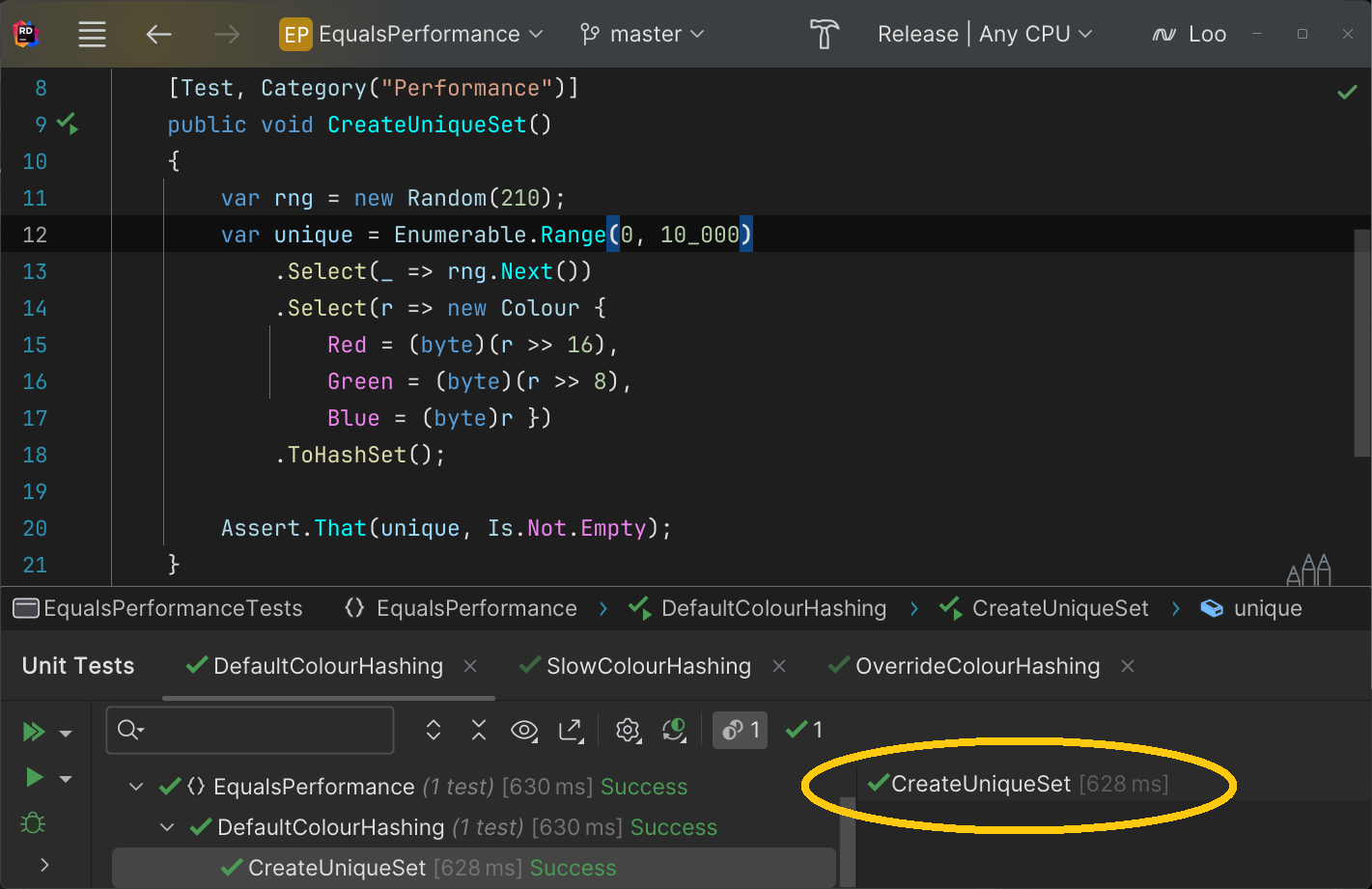This screenshot has width=1372, height=889.
Task: Open unit test settings gear
Action: [628, 731]
